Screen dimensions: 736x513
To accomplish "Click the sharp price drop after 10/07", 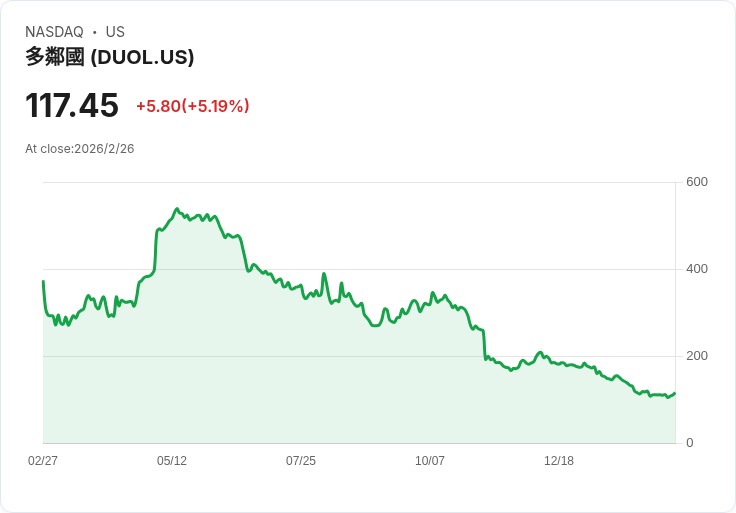I will pyautogui.click(x=484, y=345).
